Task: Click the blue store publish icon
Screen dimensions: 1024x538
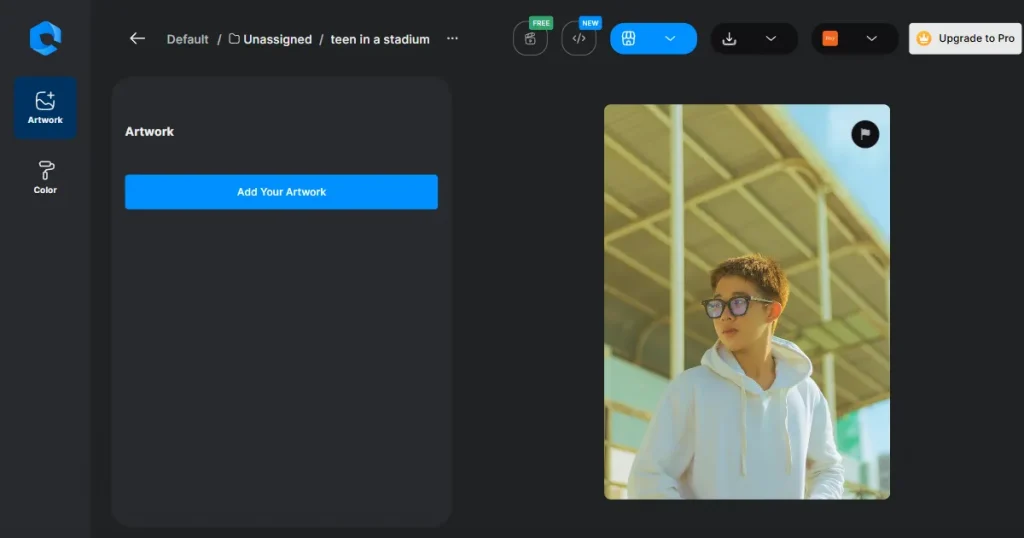Action: [628, 39]
